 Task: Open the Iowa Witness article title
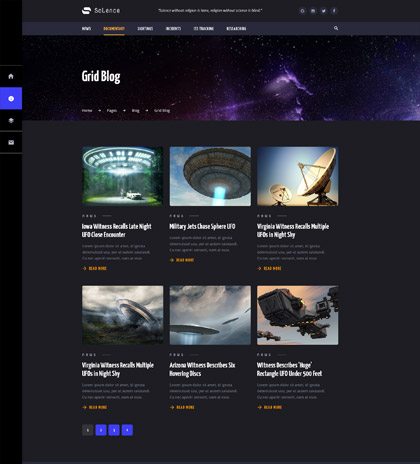click(x=117, y=230)
